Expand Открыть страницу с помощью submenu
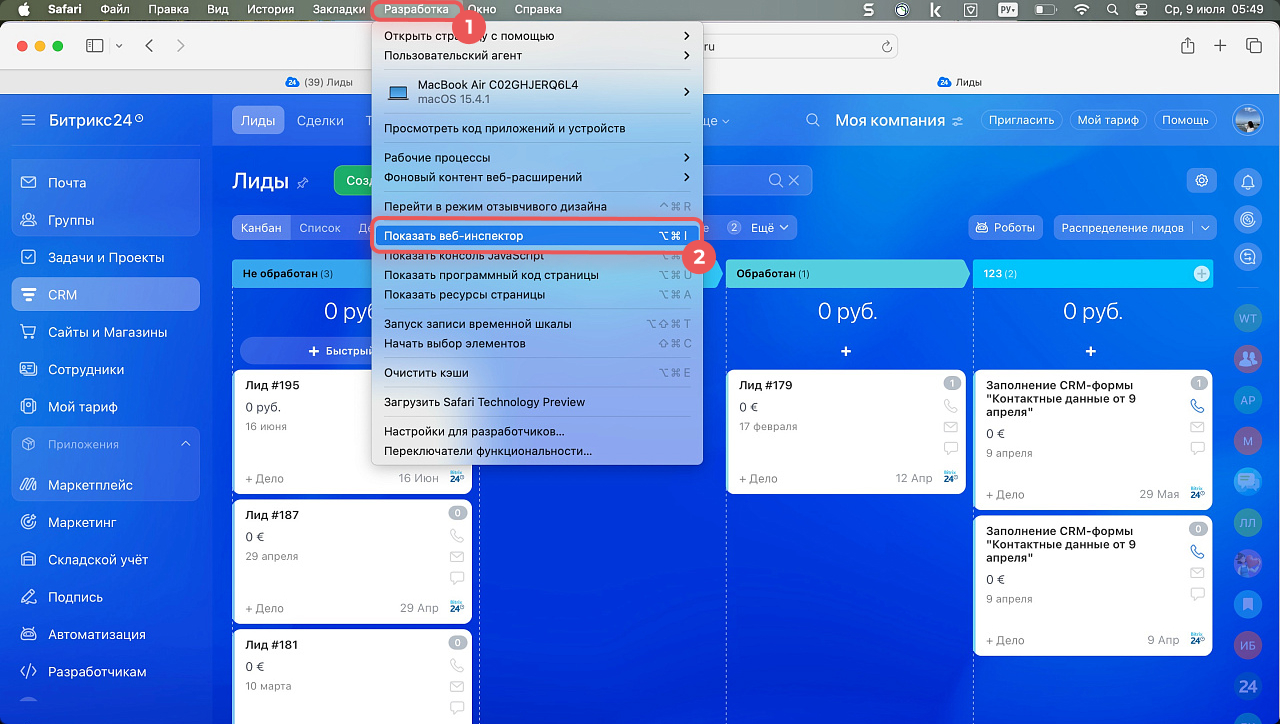 537,36
